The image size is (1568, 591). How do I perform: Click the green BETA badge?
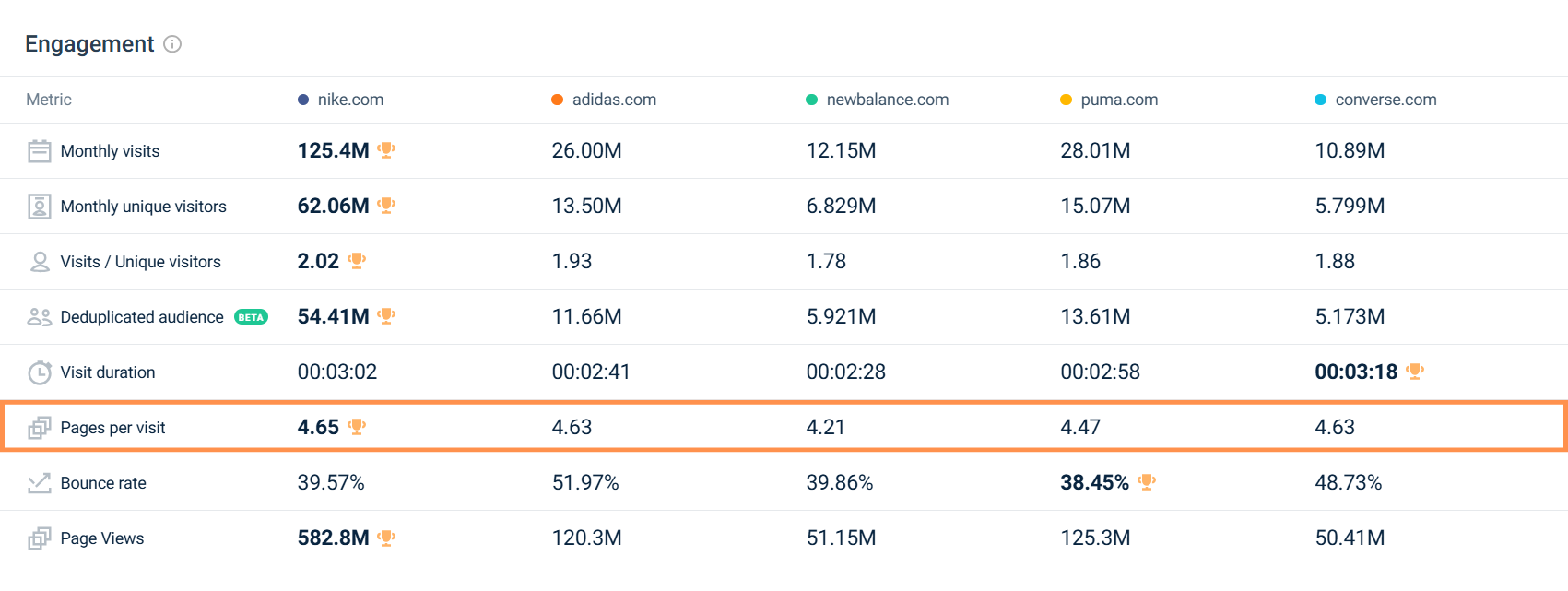[251, 317]
